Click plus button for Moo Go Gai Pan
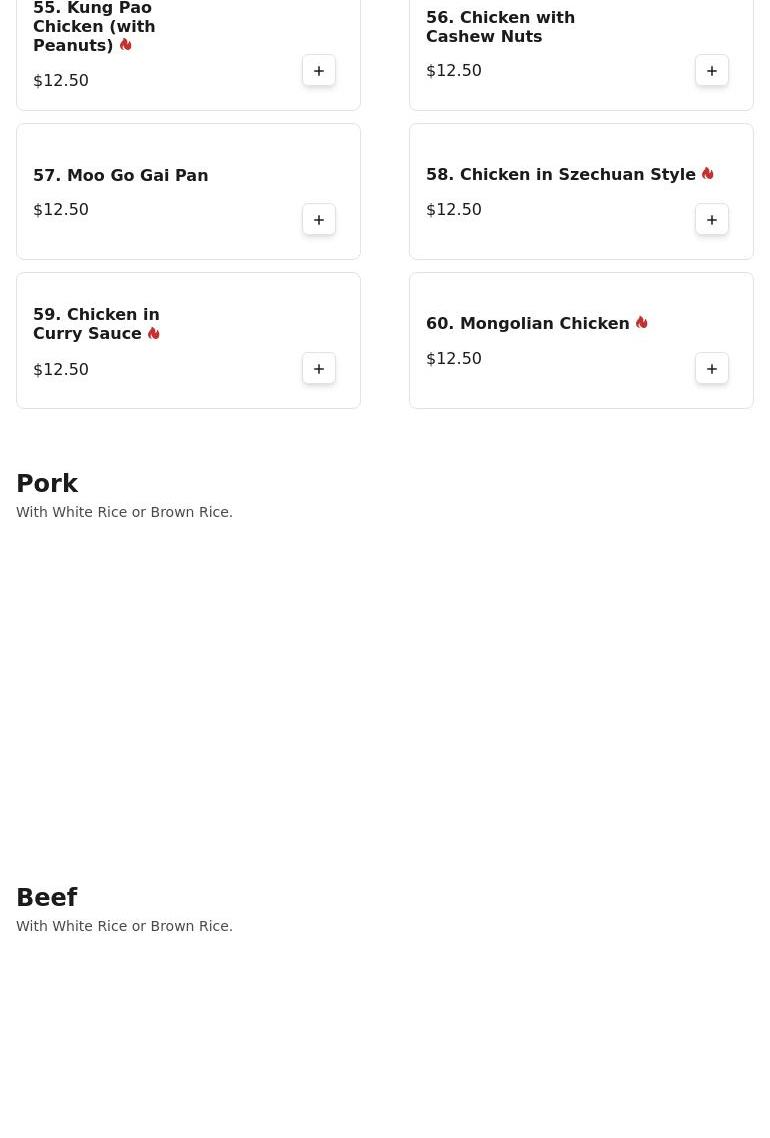This screenshot has width=770, height=1138. (x=319, y=220)
